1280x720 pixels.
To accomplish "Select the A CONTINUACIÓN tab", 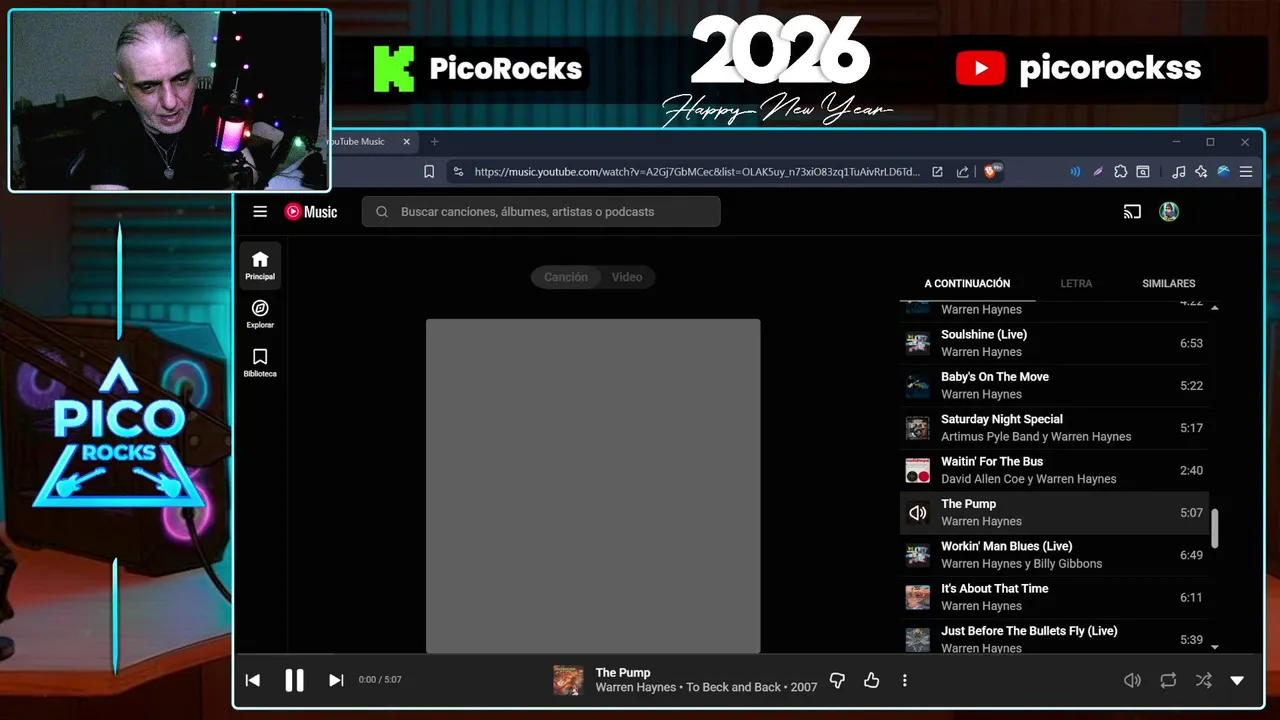I will [x=967, y=284].
